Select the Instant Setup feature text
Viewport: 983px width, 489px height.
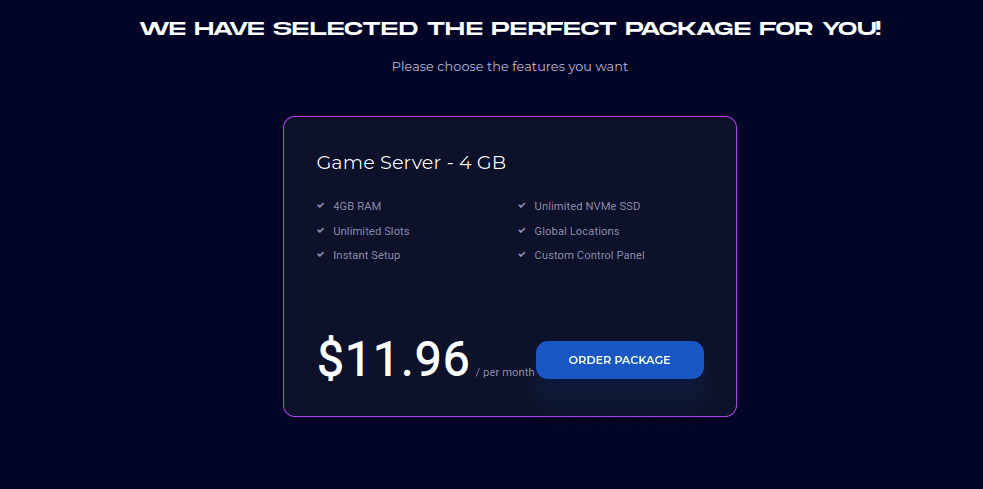click(366, 255)
